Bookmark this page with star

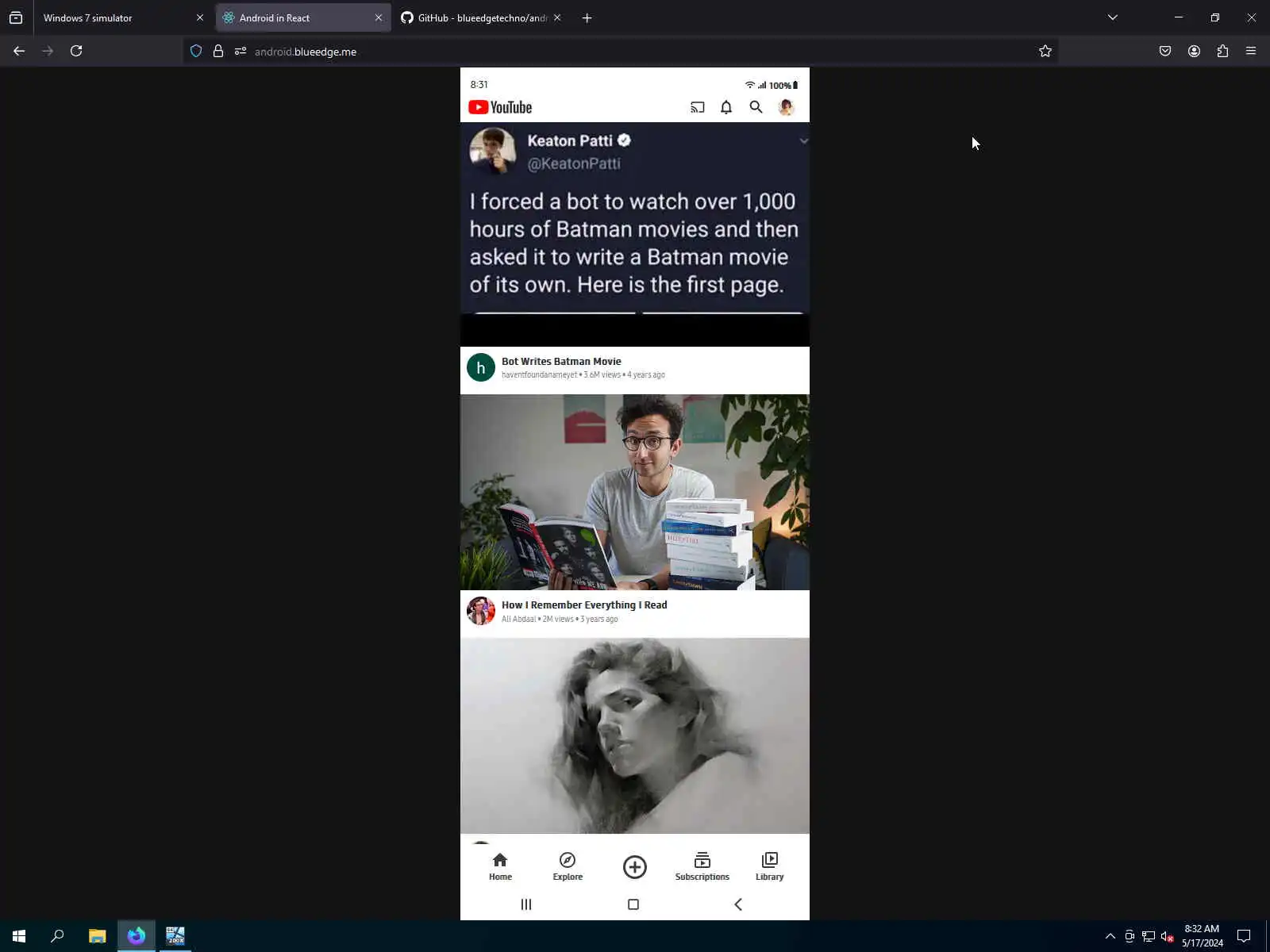[x=1045, y=51]
